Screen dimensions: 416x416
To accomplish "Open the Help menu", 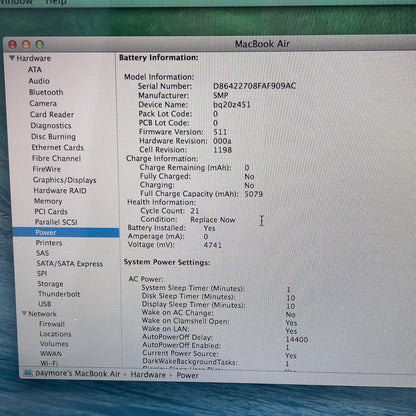I will (x=56, y=2).
